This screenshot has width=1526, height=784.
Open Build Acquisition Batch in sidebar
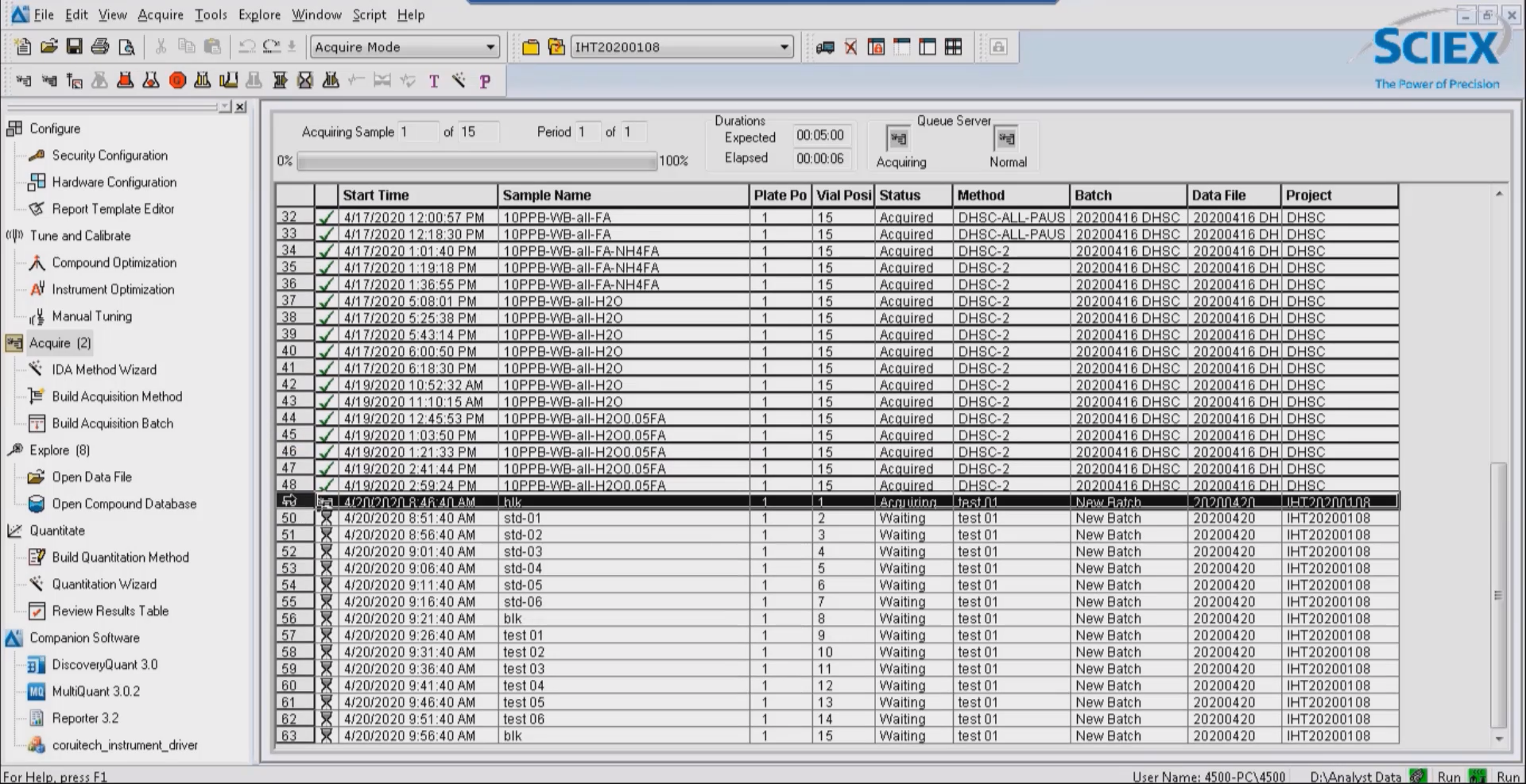(x=112, y=423)
